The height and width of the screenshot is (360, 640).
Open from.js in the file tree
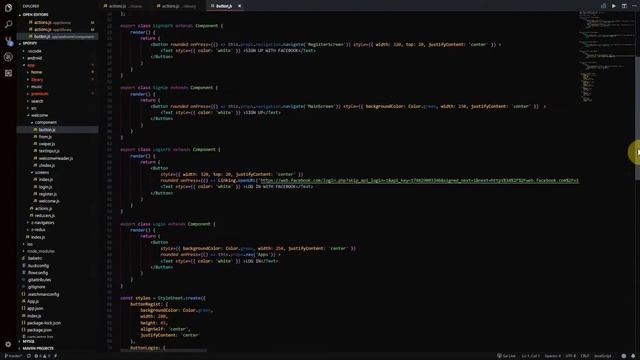45,137
